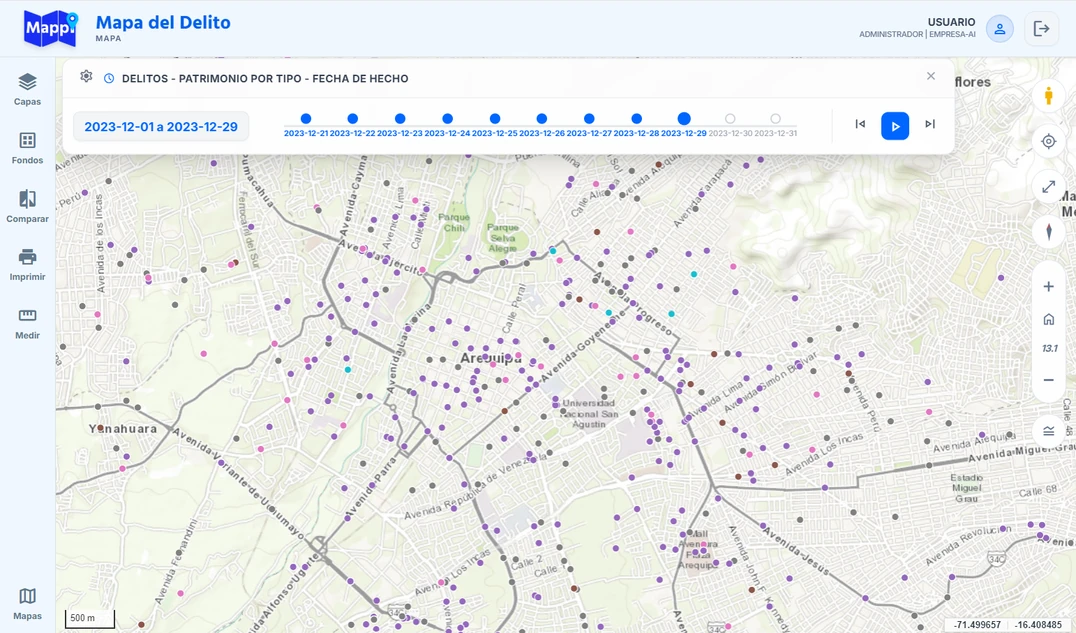
Task: Select timeline marker 2023-12-27
Action: [x=589, y=119]
